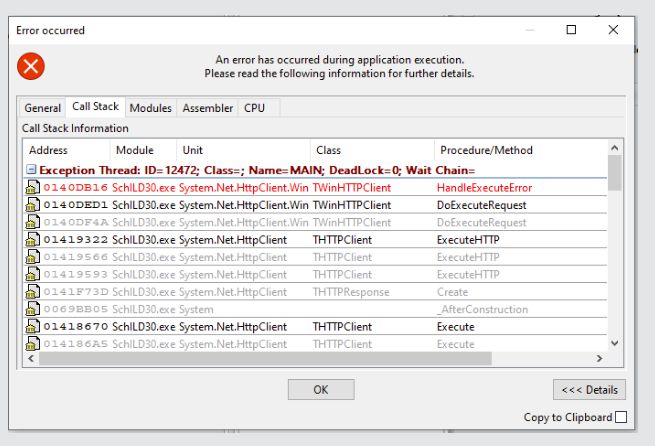Screen dimensions: 655x446
Task: Sort by the Module column header
Action: [x=143, y=150]
